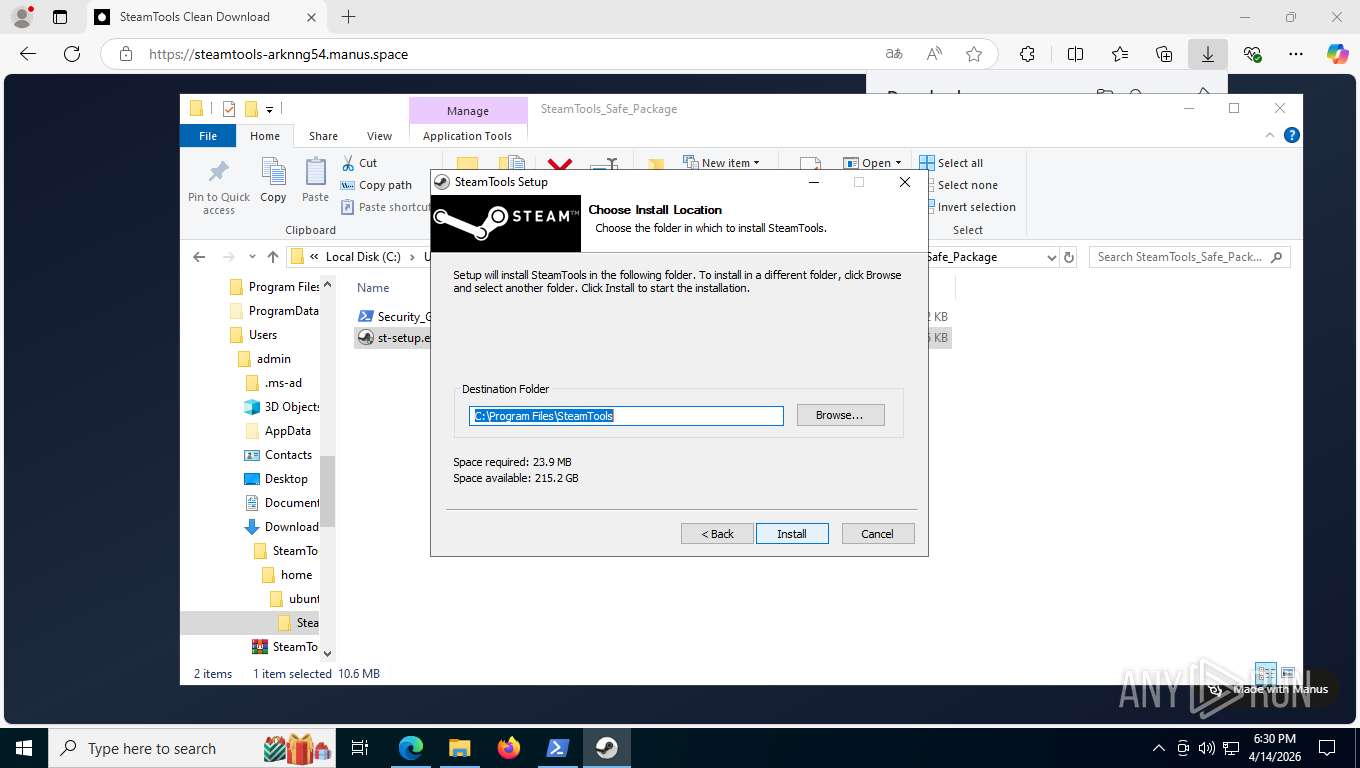The height and width of the screenshot is (768, 1360).
Task: Select Downloads in navigation tree
Action: [x=282, y=527]
